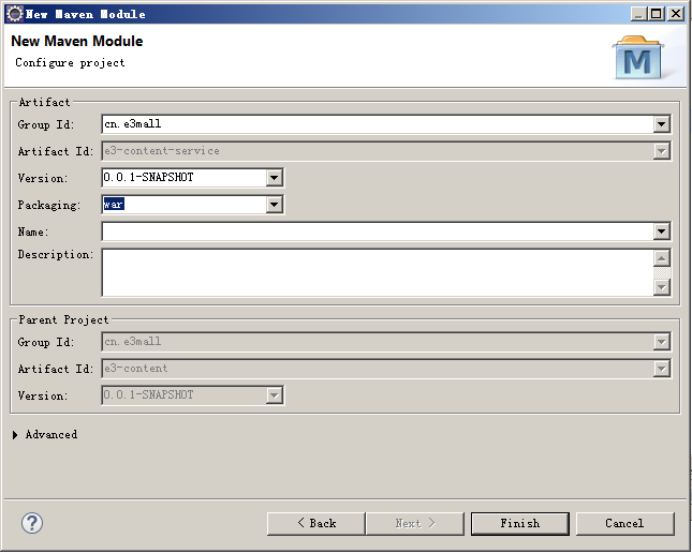692x554 pixels.
Task: Minimize the New Maven Module window
Action: point(638,14)
